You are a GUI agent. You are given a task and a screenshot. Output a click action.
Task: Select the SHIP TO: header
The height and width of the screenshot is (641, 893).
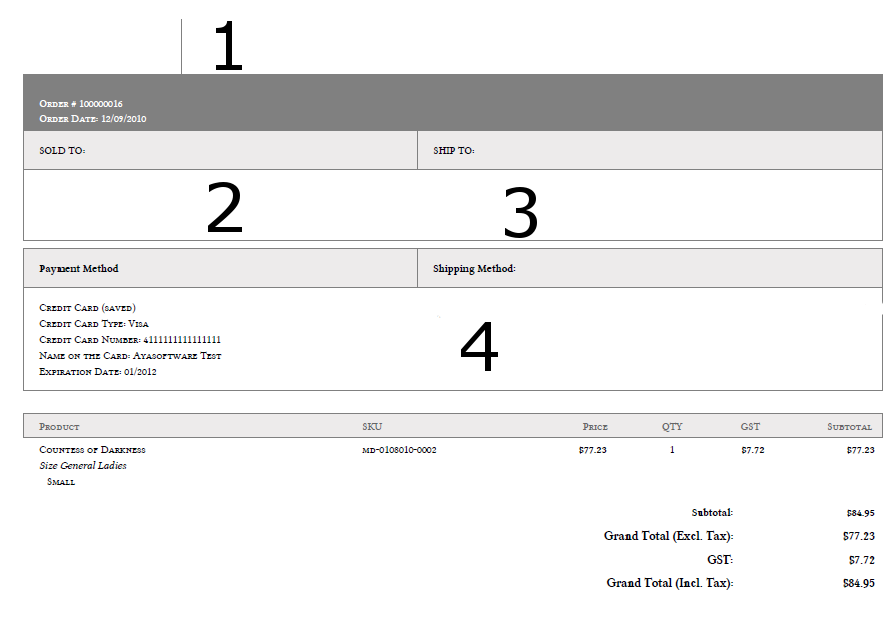(454, 150)
